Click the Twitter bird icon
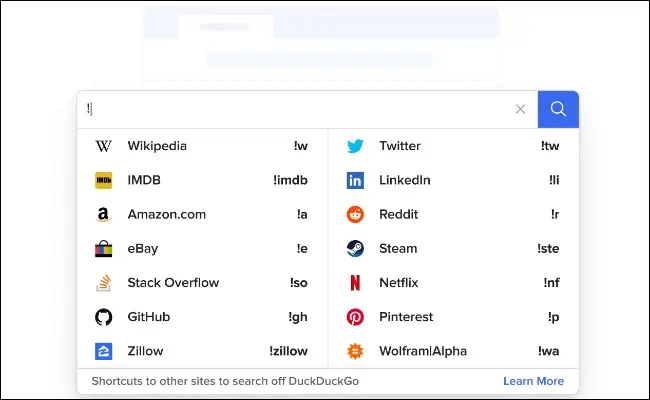 [x=355, y=146]
